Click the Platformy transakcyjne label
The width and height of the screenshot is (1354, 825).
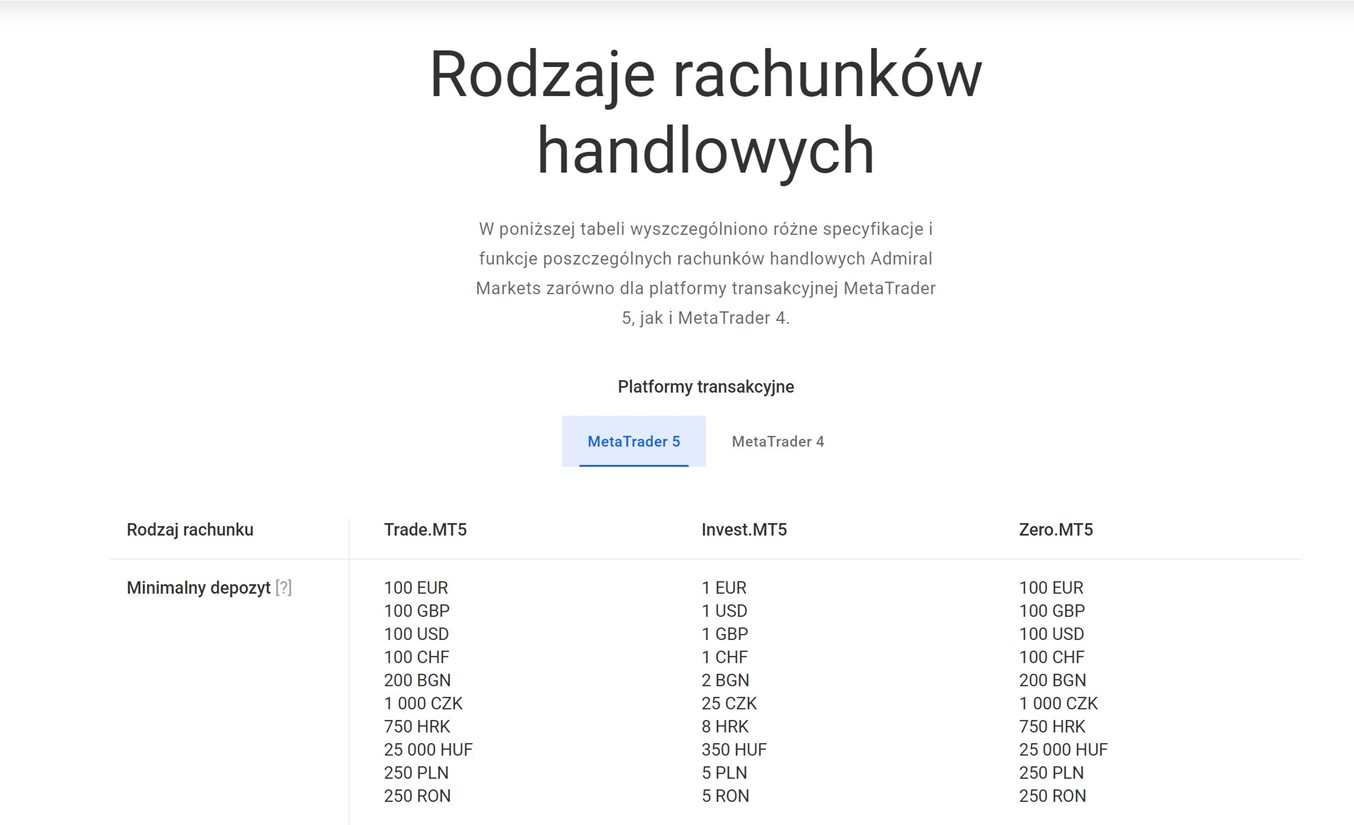coord(706,387)
